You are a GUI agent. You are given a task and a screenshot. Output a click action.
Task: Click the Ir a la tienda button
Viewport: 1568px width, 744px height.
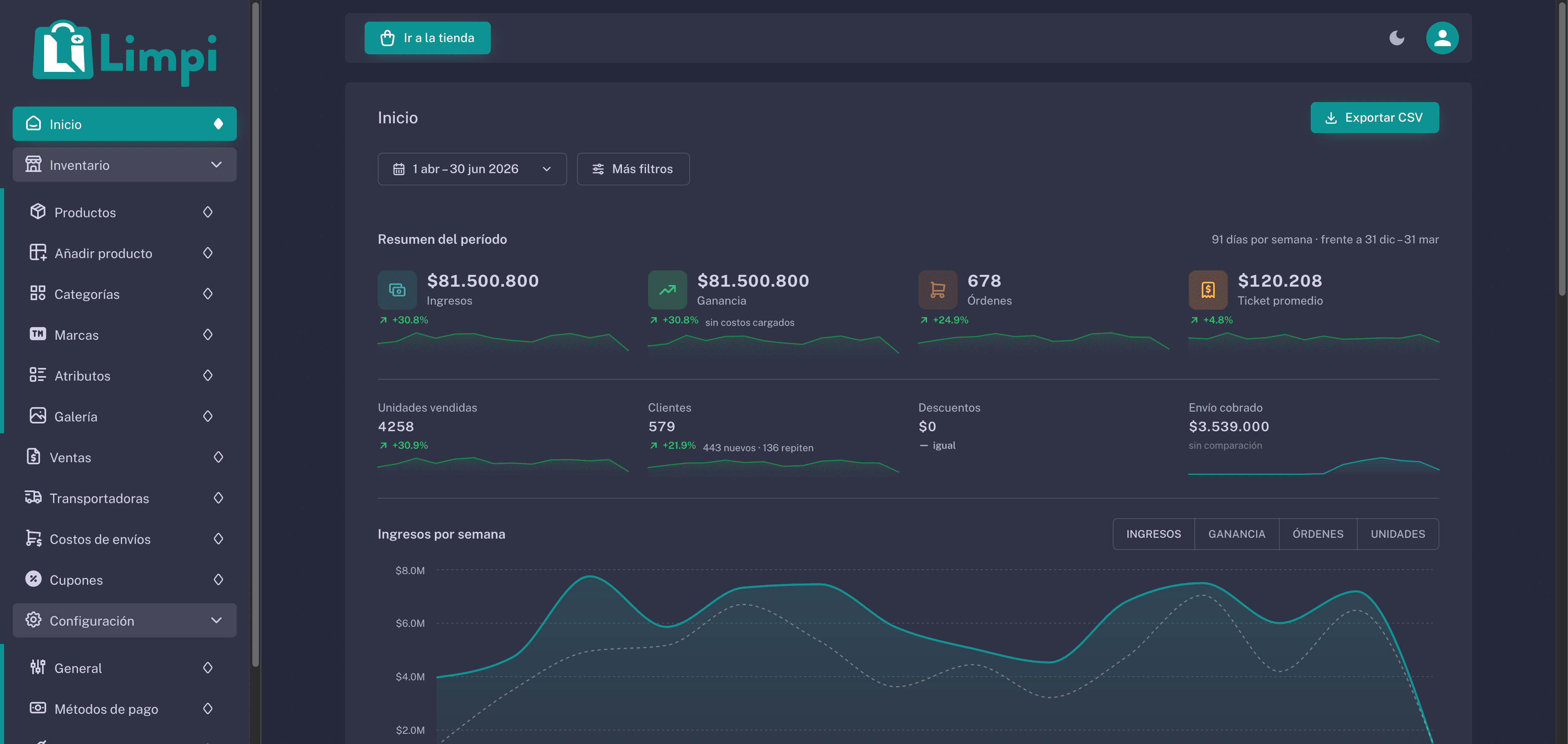[x=427, y=38]
